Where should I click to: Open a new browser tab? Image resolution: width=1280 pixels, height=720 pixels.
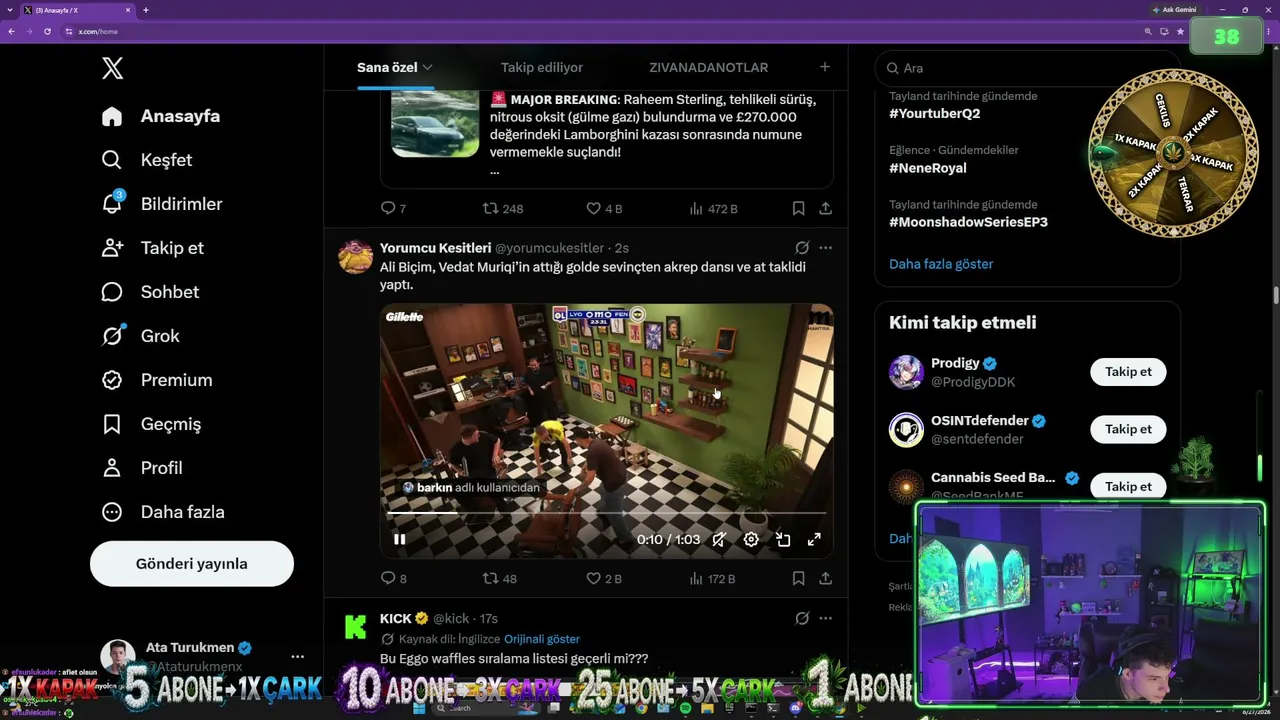[146, 10]
